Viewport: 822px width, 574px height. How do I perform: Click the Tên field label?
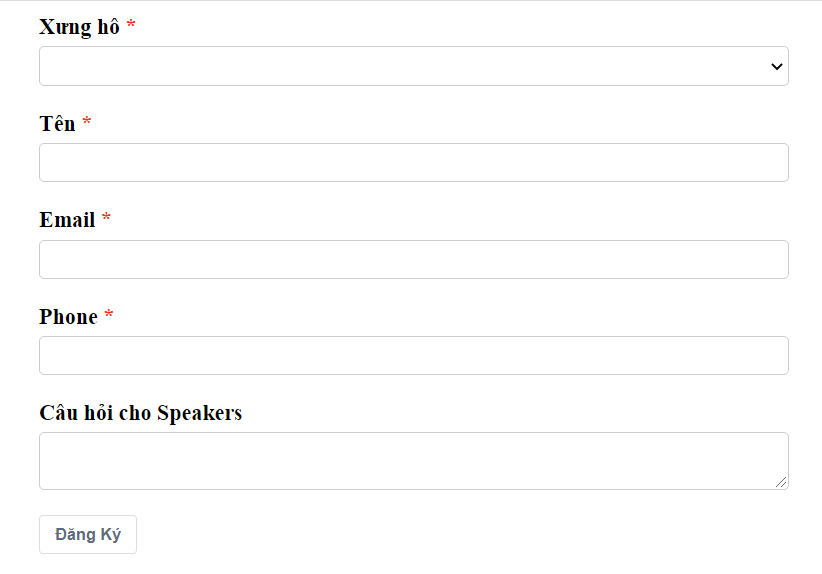tap(57, 123)
